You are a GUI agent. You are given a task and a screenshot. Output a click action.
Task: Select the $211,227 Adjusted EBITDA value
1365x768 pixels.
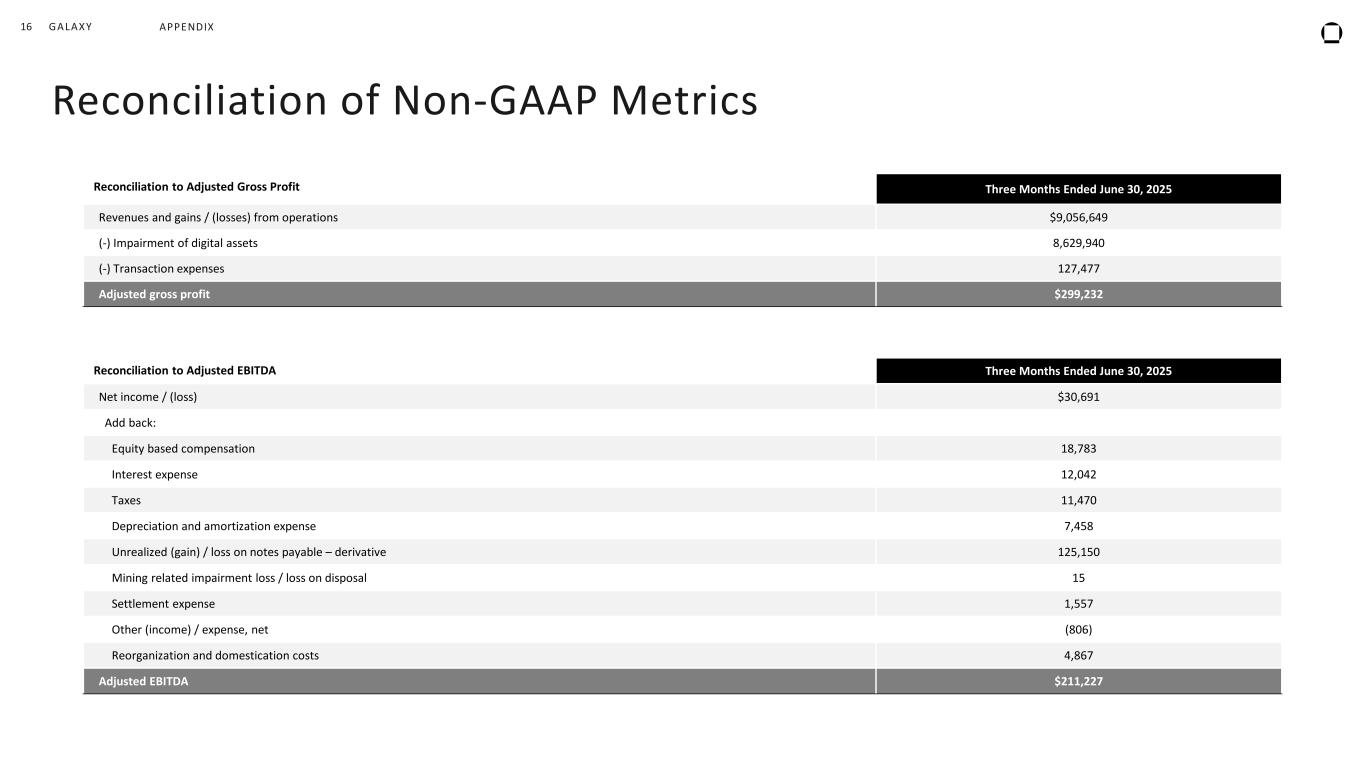[1077, 682]
